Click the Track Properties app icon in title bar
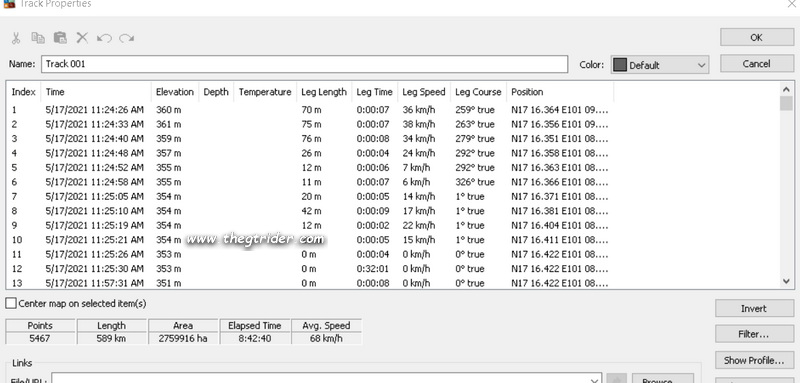Image resolution: width=800 pixels, height=383 pixels. pos(9,4)
